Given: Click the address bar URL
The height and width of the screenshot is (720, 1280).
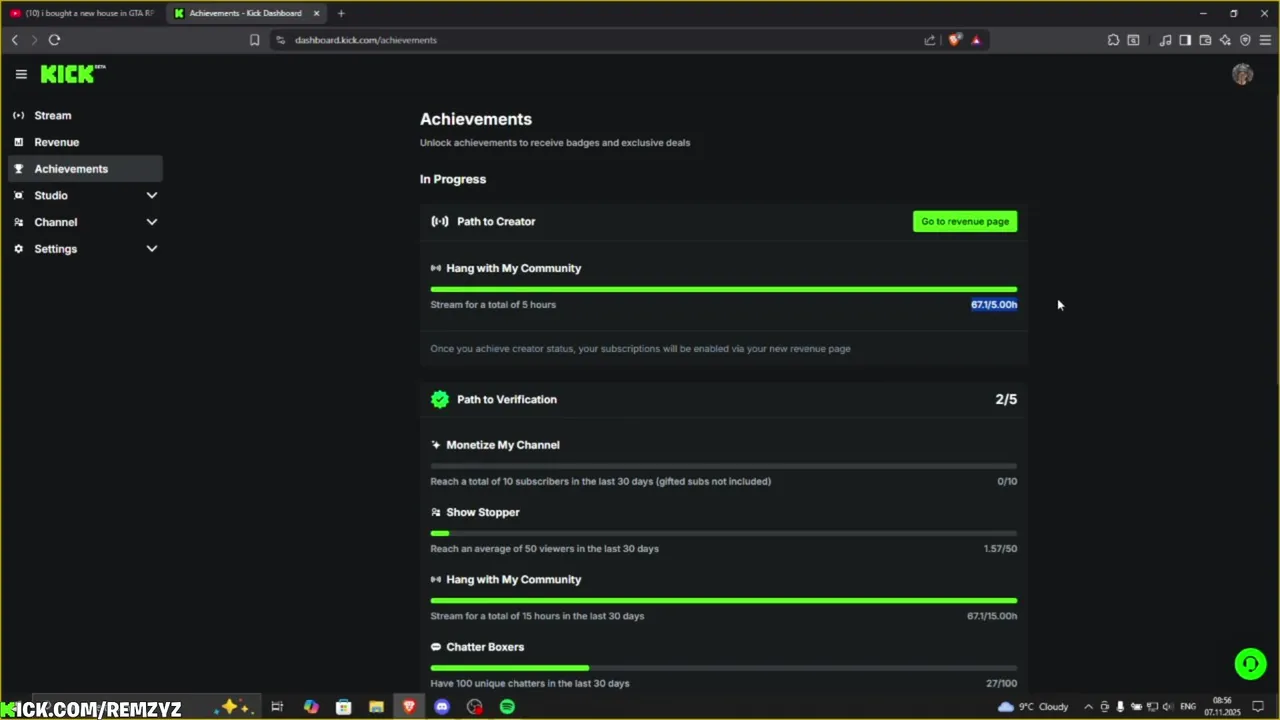Looking at the screenshot, I should click(366, 40).
